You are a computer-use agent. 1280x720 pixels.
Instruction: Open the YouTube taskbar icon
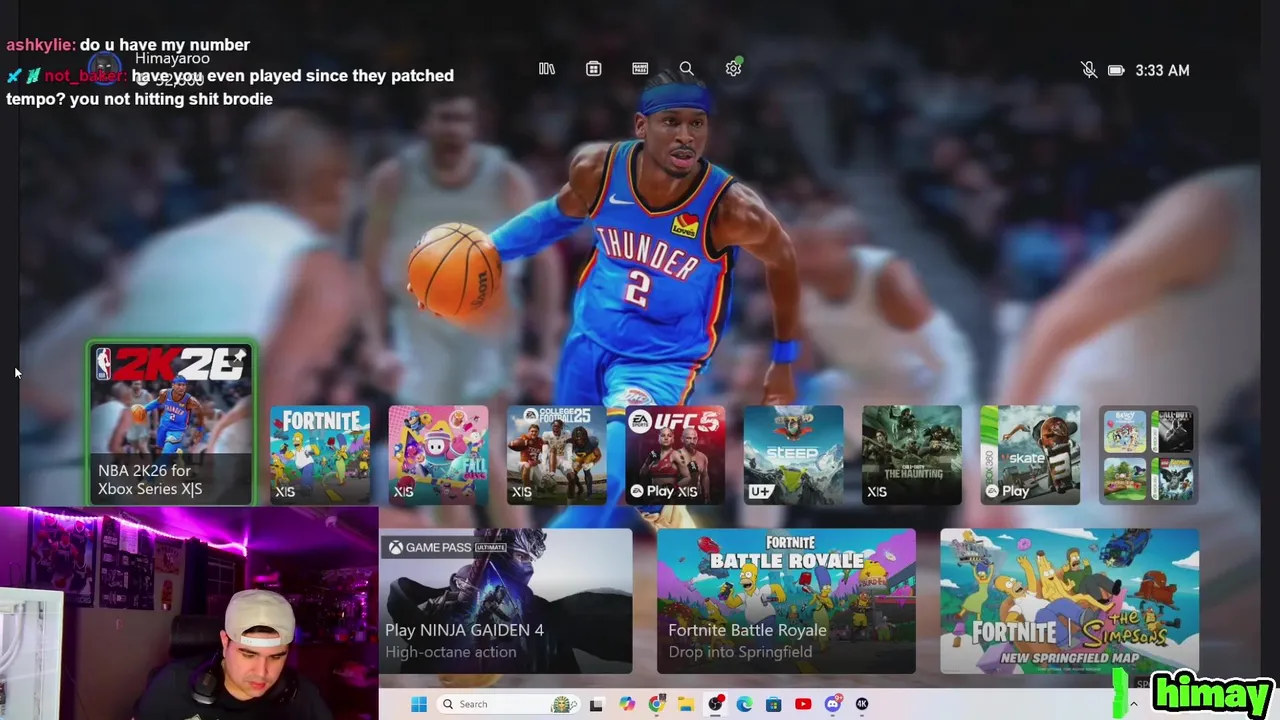(803, 704)
